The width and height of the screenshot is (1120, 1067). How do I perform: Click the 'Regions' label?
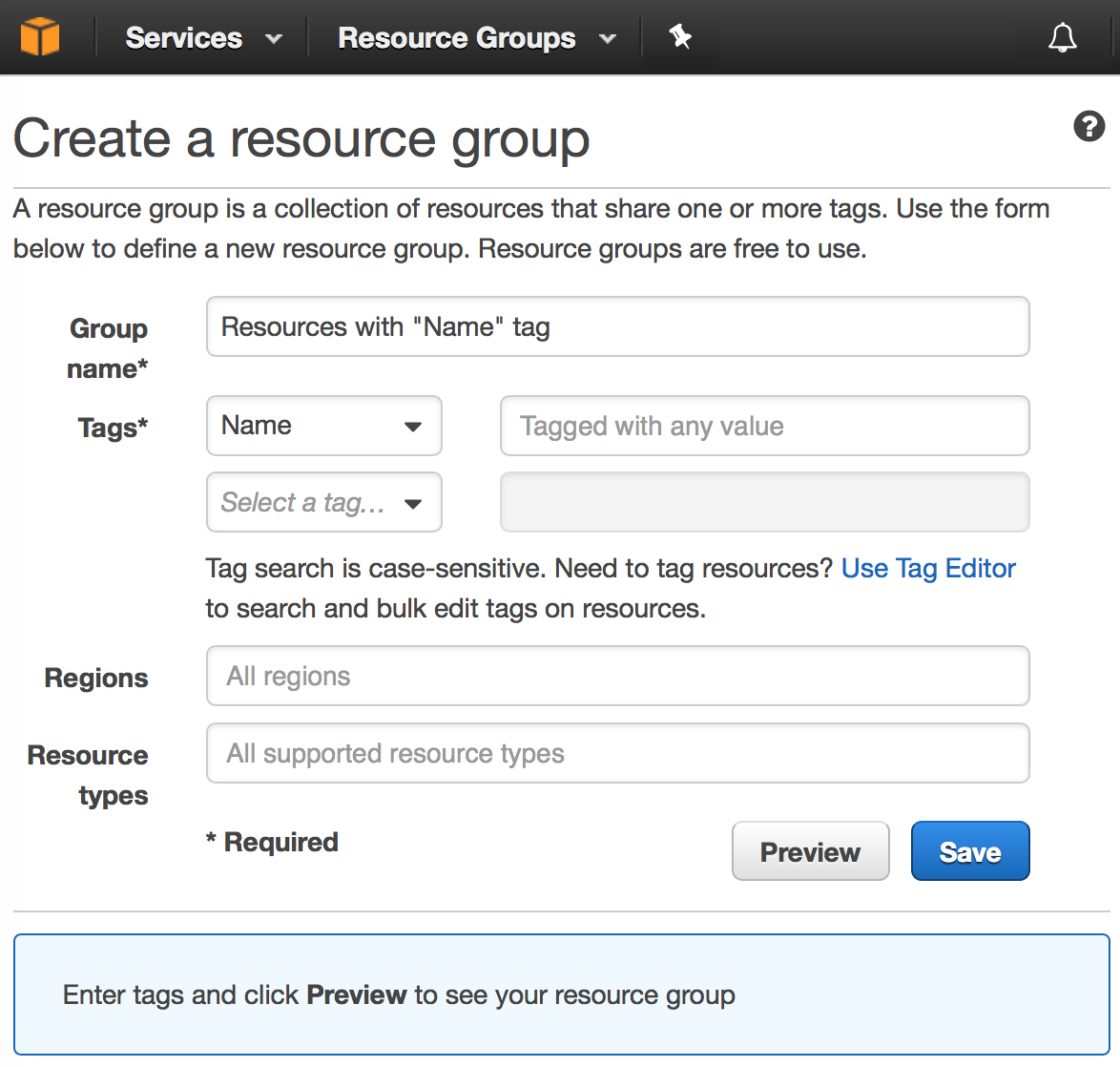tap(96, 678)
